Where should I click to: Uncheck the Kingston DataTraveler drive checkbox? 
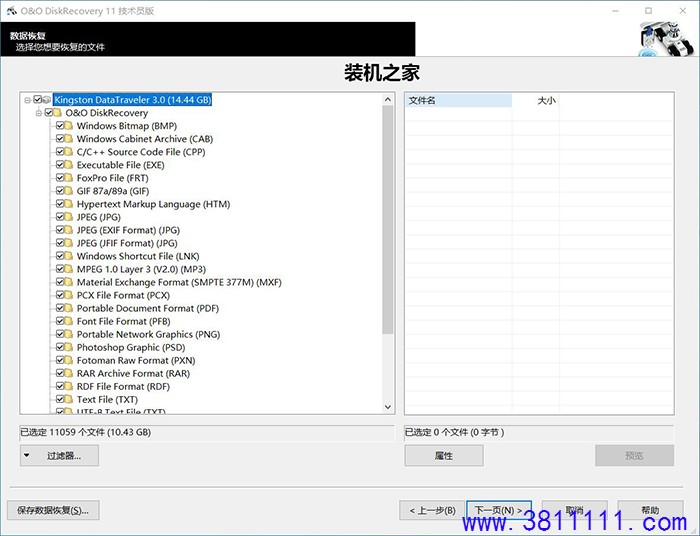(x=38, y=99)
